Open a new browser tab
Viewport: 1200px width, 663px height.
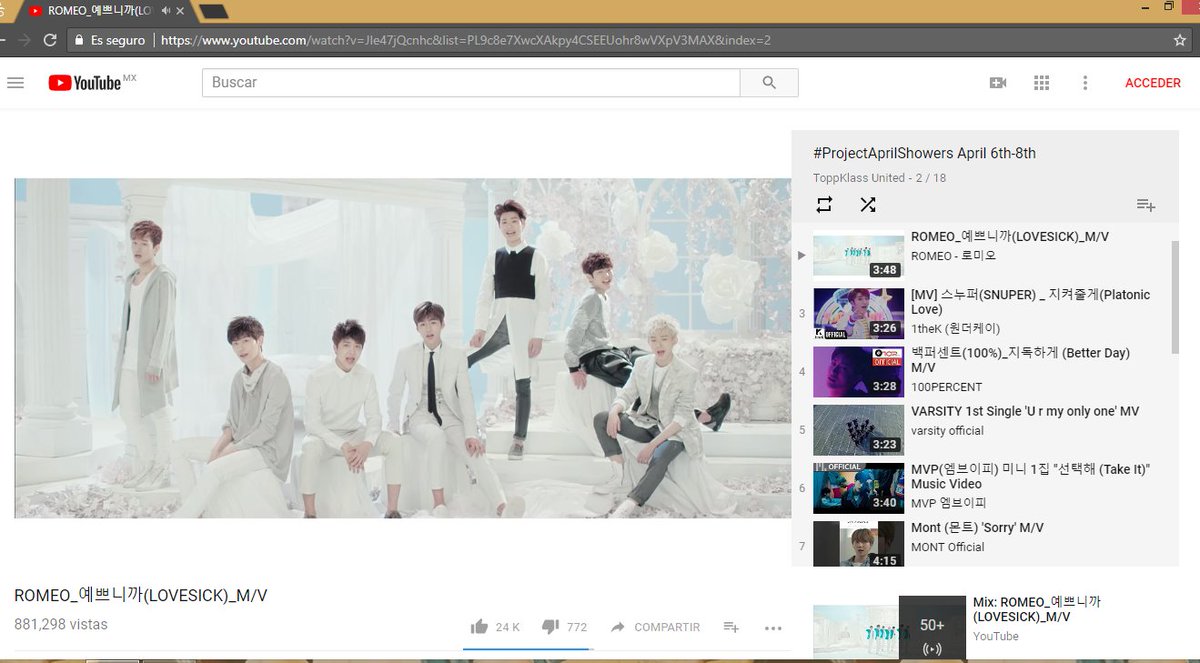[x=214, y=11]
